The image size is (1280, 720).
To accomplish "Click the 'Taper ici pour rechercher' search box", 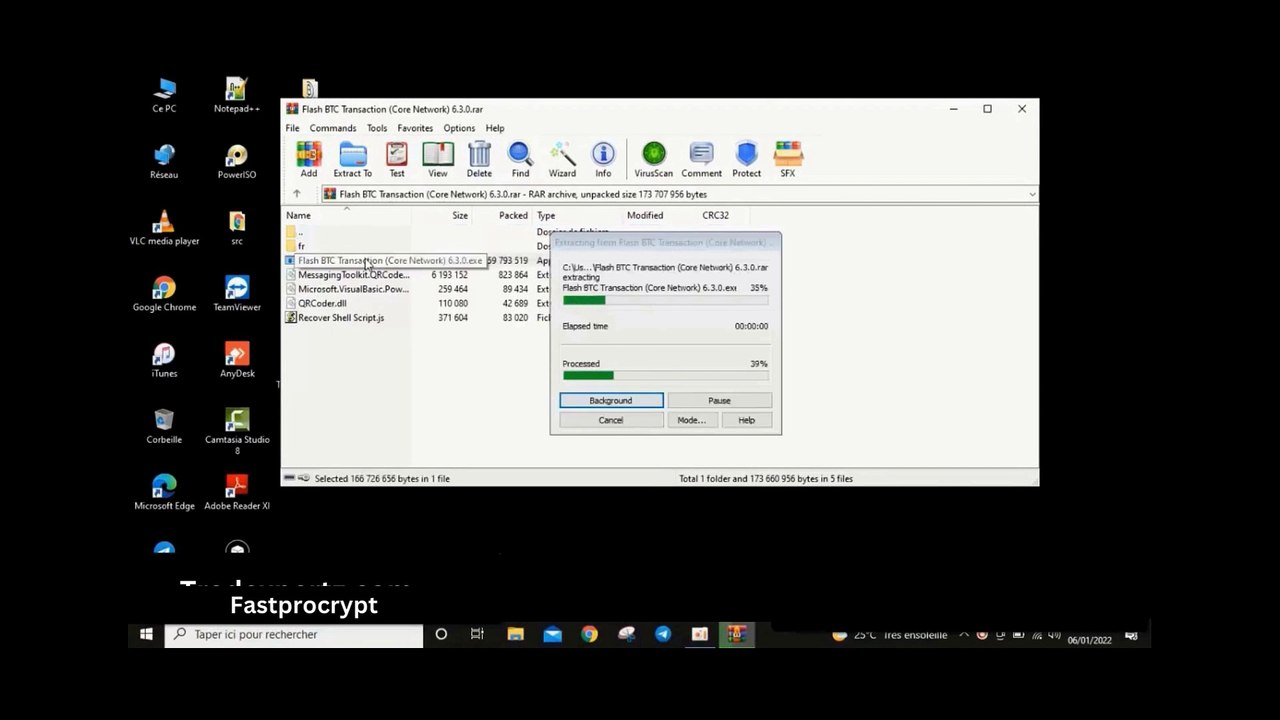I will point(294,634).
